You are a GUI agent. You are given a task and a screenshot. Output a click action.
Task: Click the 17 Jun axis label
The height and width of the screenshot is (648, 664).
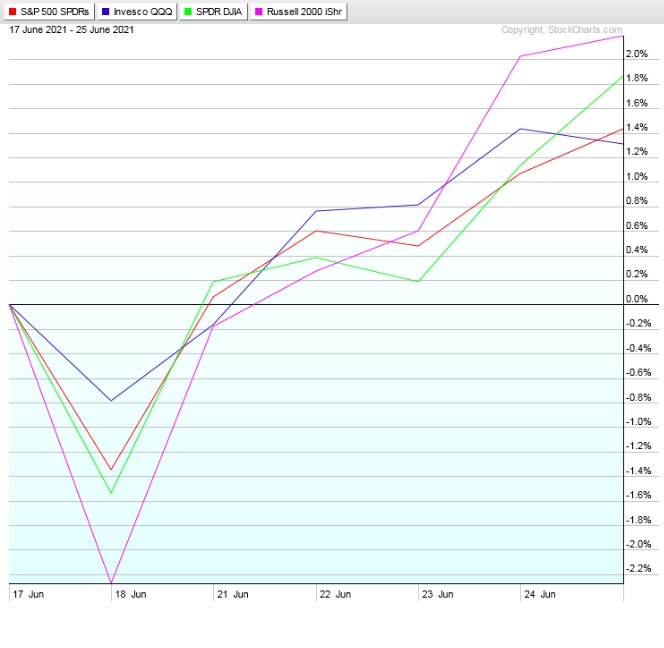(28, 594)
